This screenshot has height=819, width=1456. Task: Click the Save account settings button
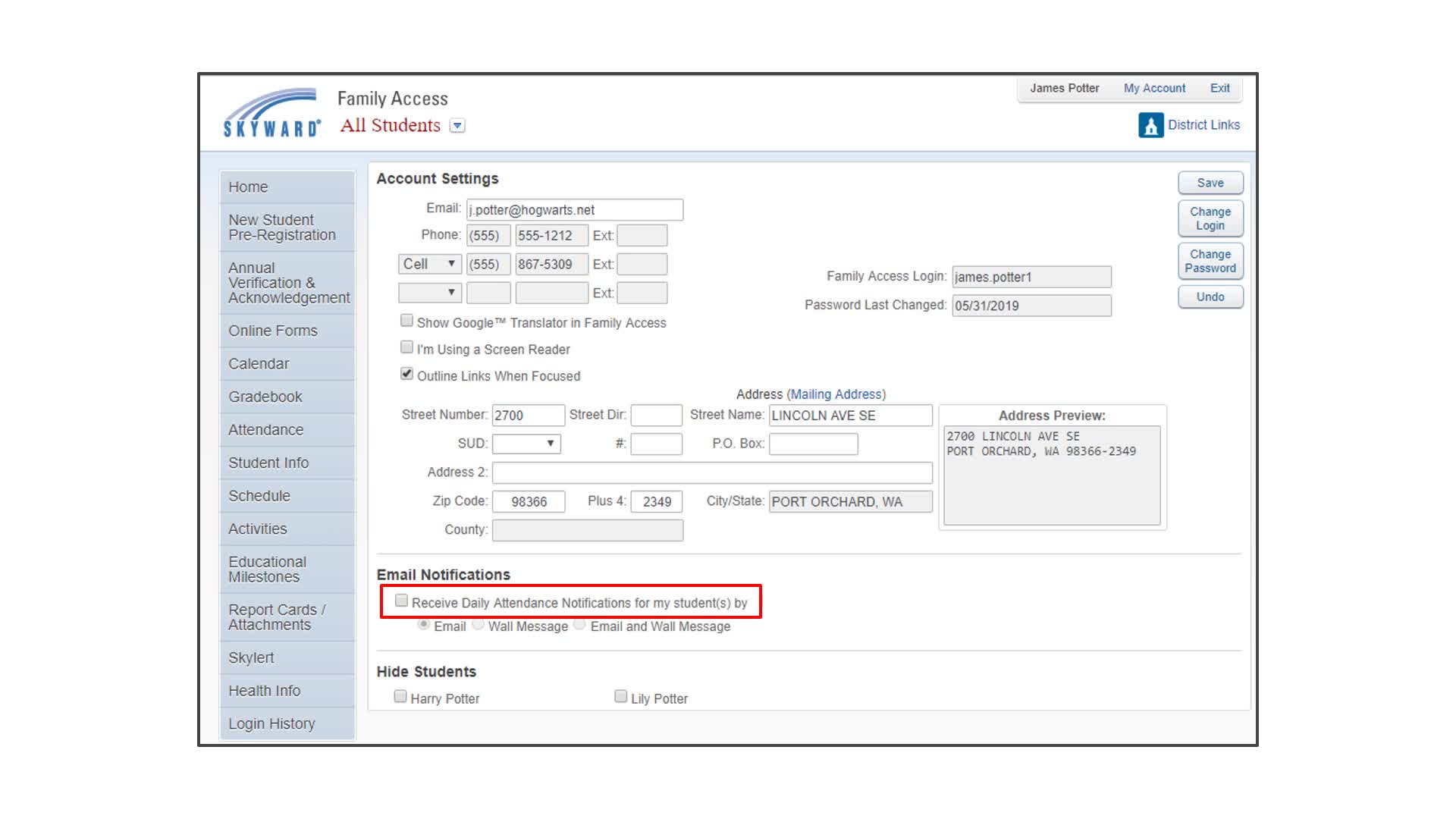point(1210,182)
